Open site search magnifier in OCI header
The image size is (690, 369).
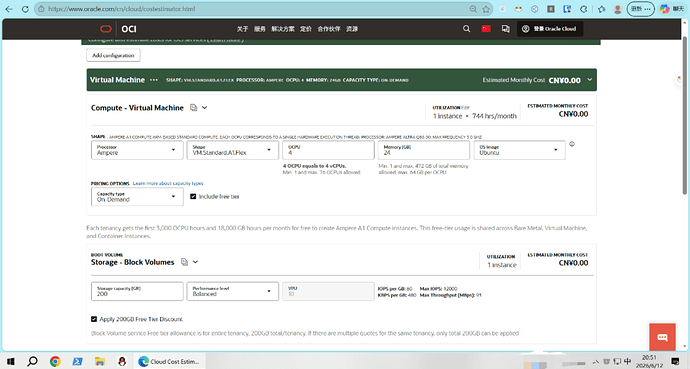tap(466, 29)
